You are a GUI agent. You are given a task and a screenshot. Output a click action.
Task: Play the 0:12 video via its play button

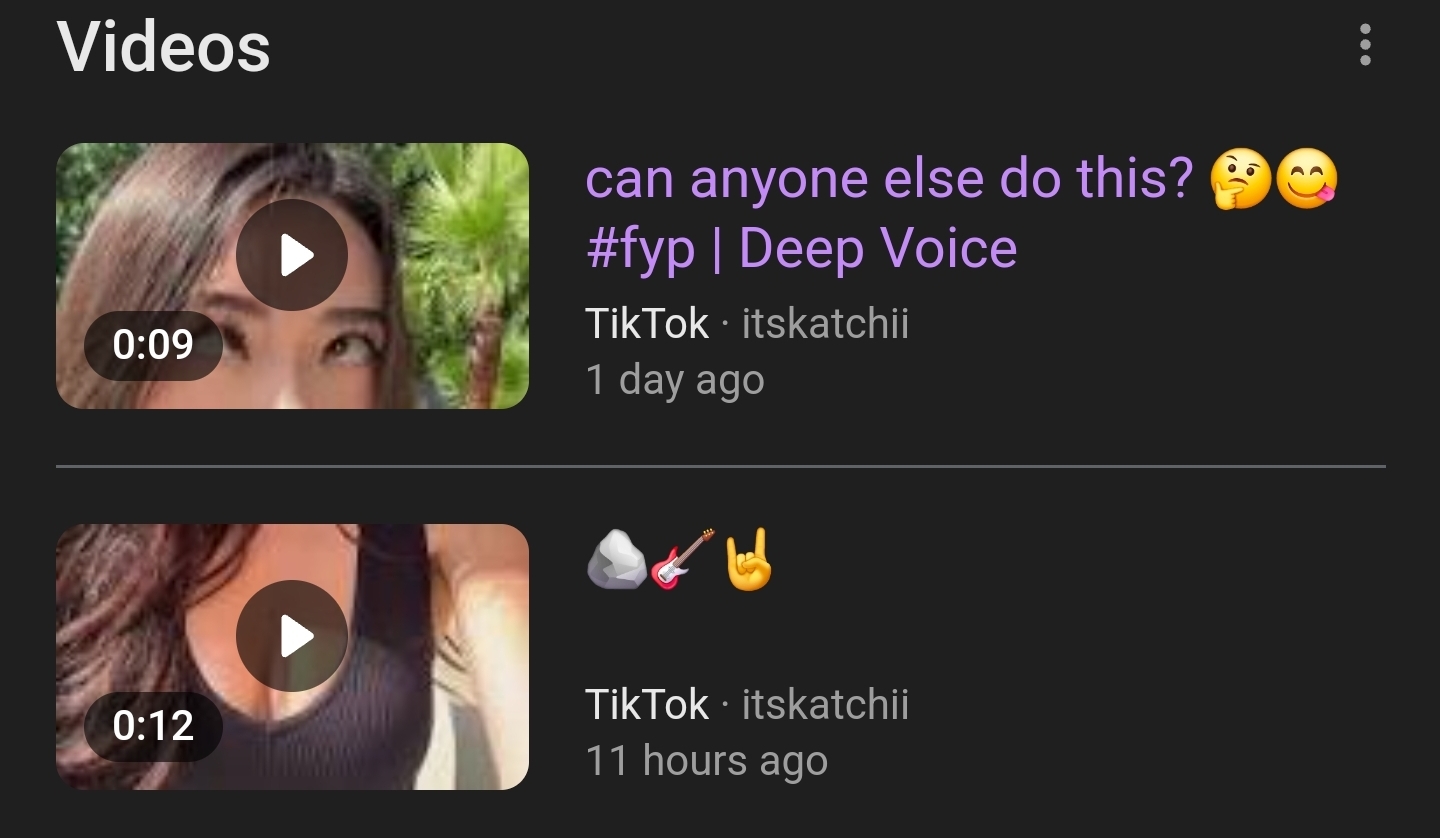click(292, 636)
